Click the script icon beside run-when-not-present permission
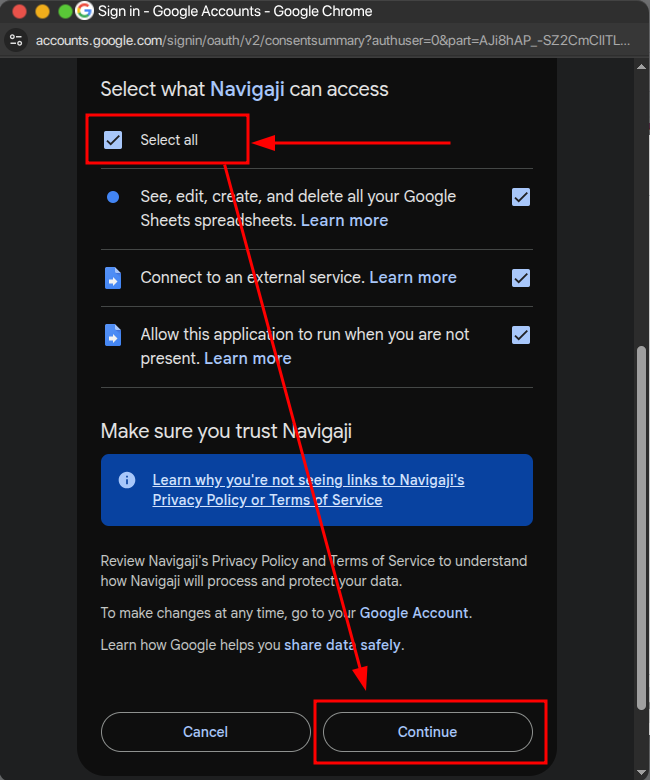The image size is (650, 780). pos(113,335)
